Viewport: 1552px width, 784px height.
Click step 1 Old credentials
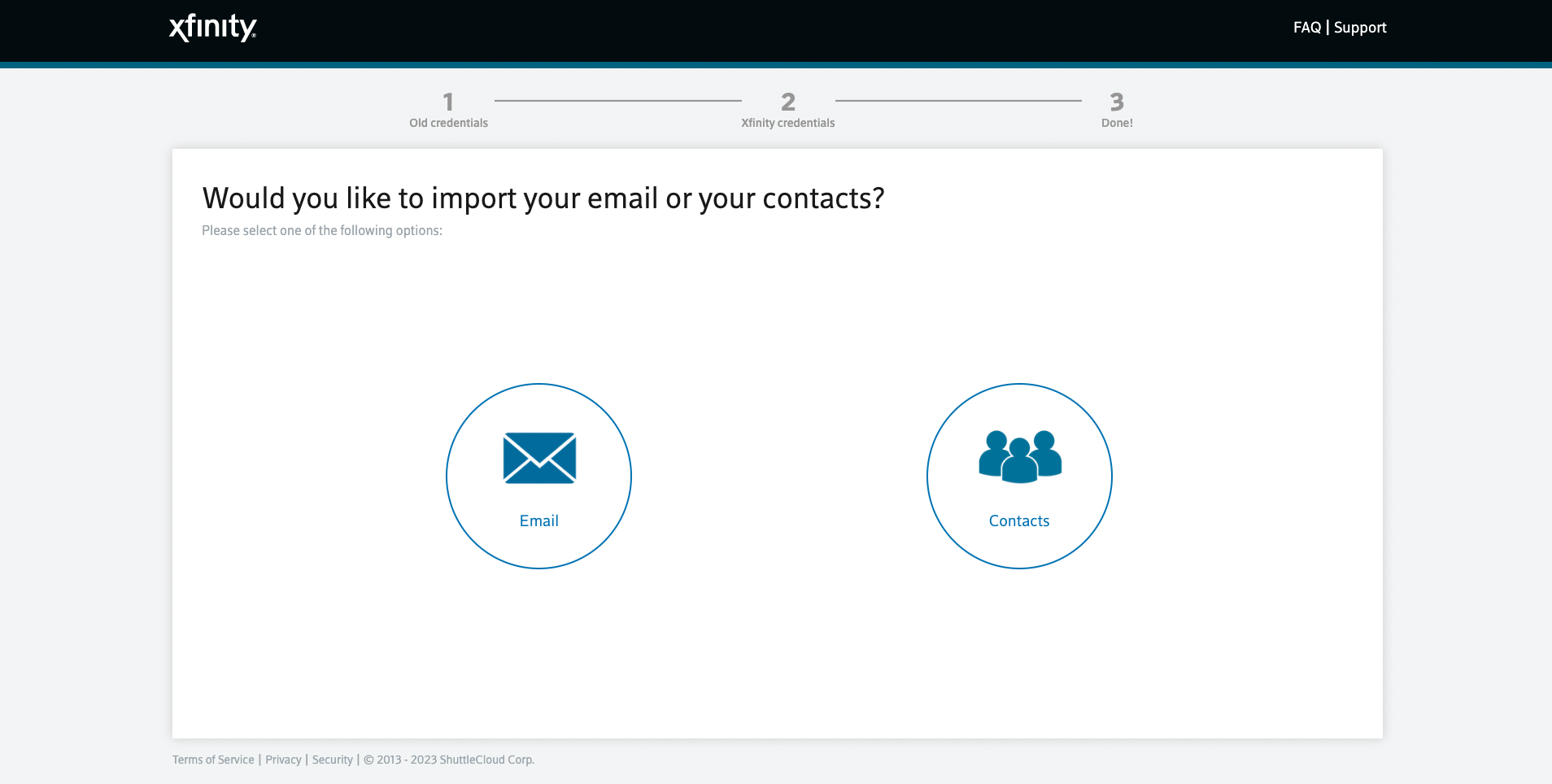(448, 110)
